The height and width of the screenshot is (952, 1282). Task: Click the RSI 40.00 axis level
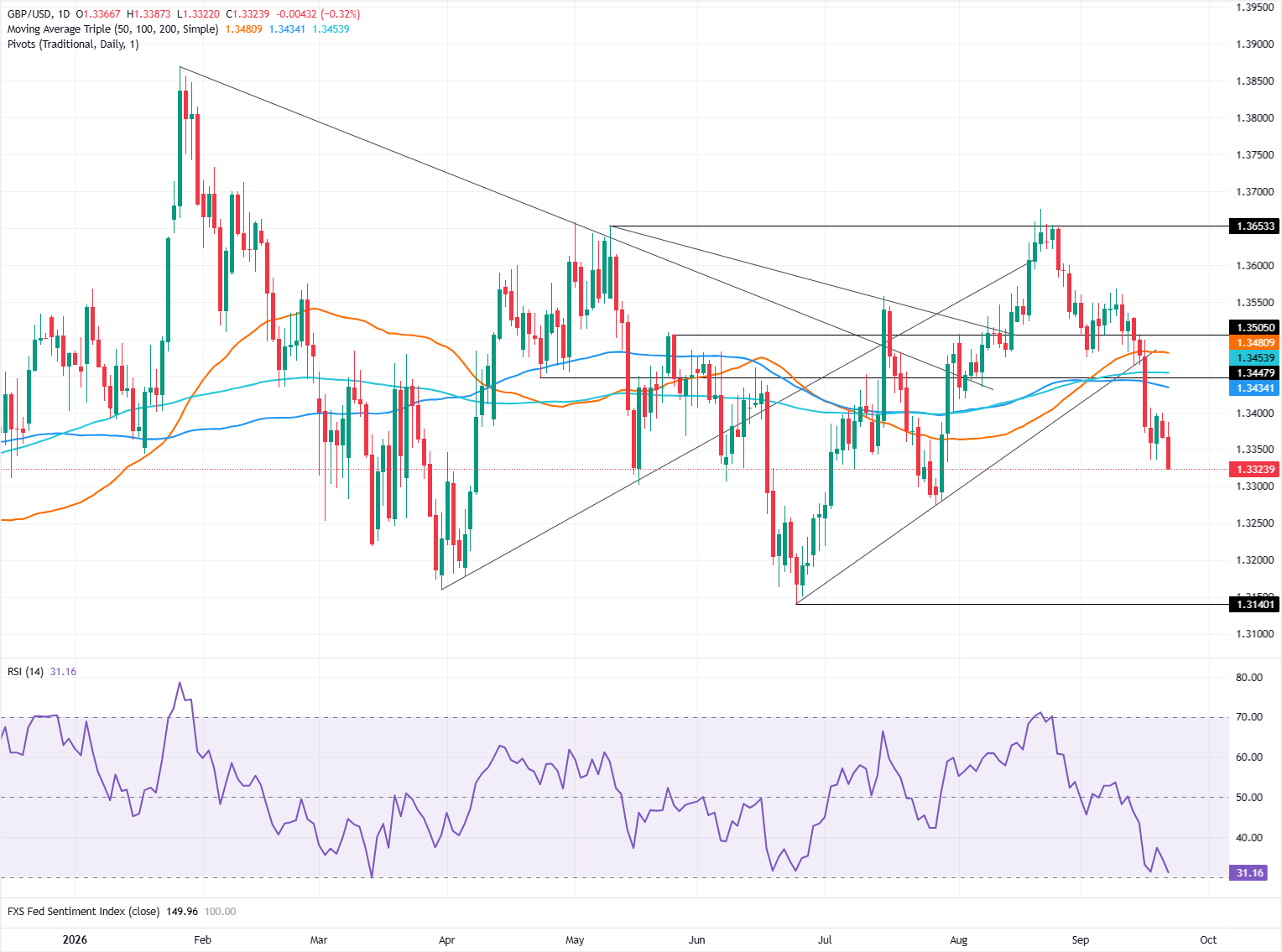(x=1249, y=838)
